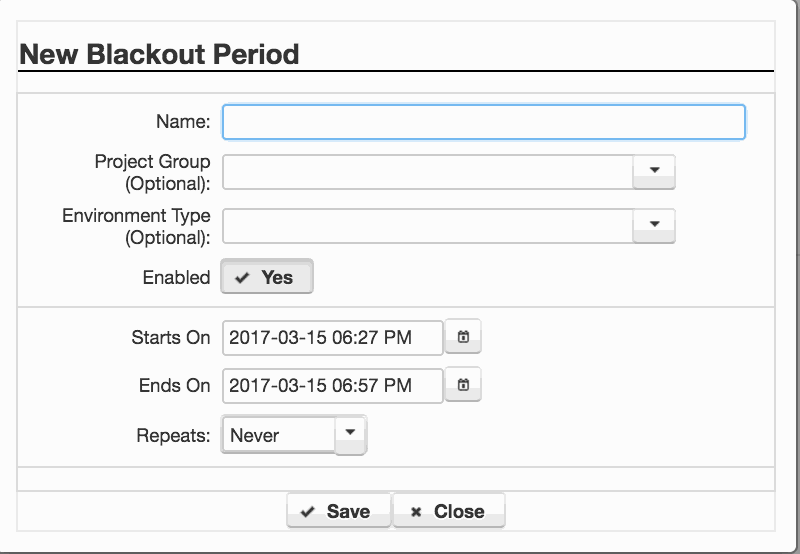The width and height of the screenshot is (800, 554).
Task: Click inside the Environment Type text box
Action: (428, 226)
